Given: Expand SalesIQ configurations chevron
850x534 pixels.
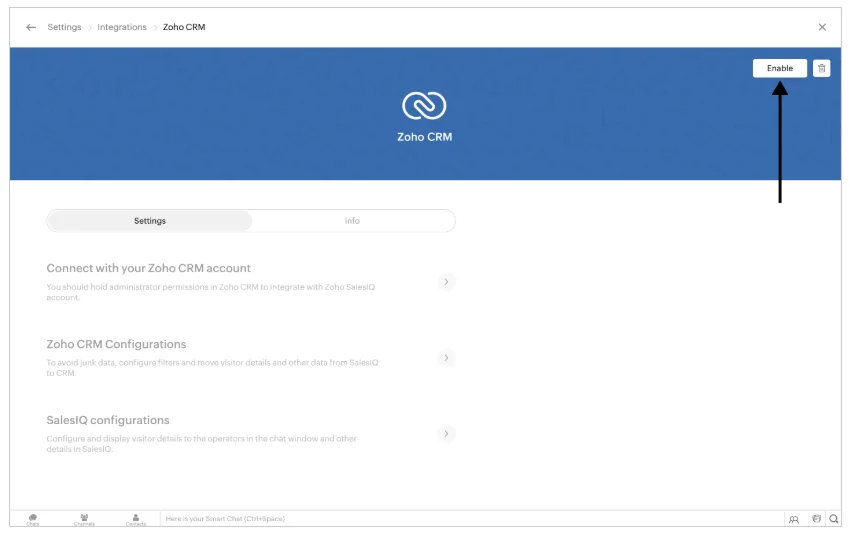Looking at the screenshot, I should 446,433.
